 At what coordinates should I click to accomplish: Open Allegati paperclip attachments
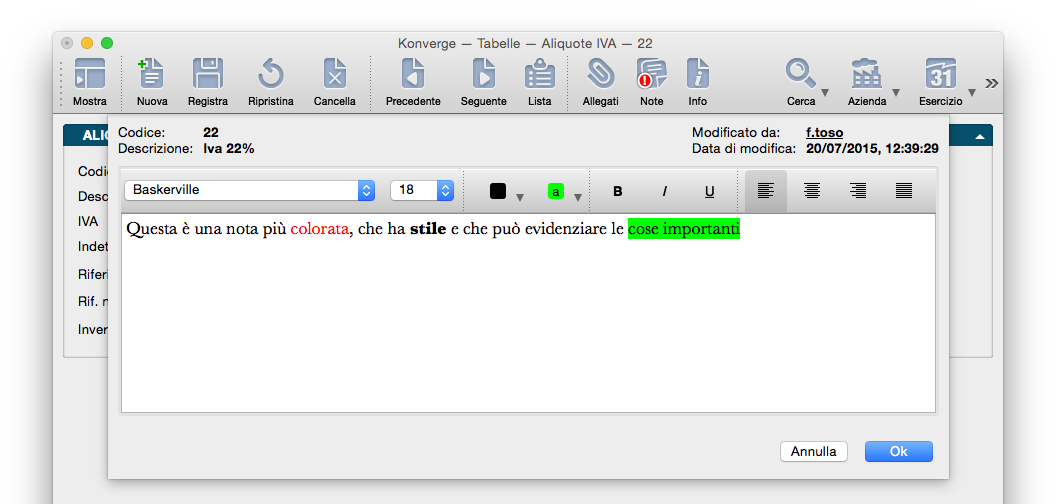tap(600, 75)
